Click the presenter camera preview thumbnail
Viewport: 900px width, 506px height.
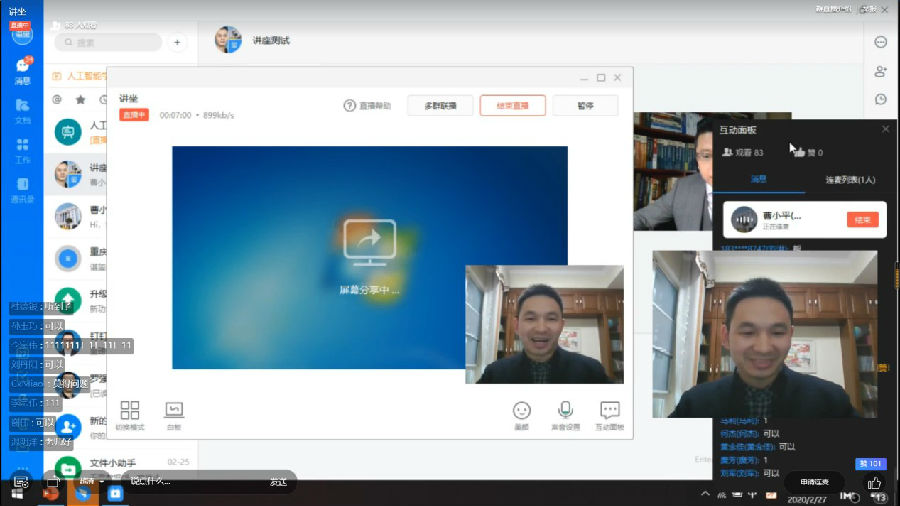pyautogui.click(x=544, y=324)
